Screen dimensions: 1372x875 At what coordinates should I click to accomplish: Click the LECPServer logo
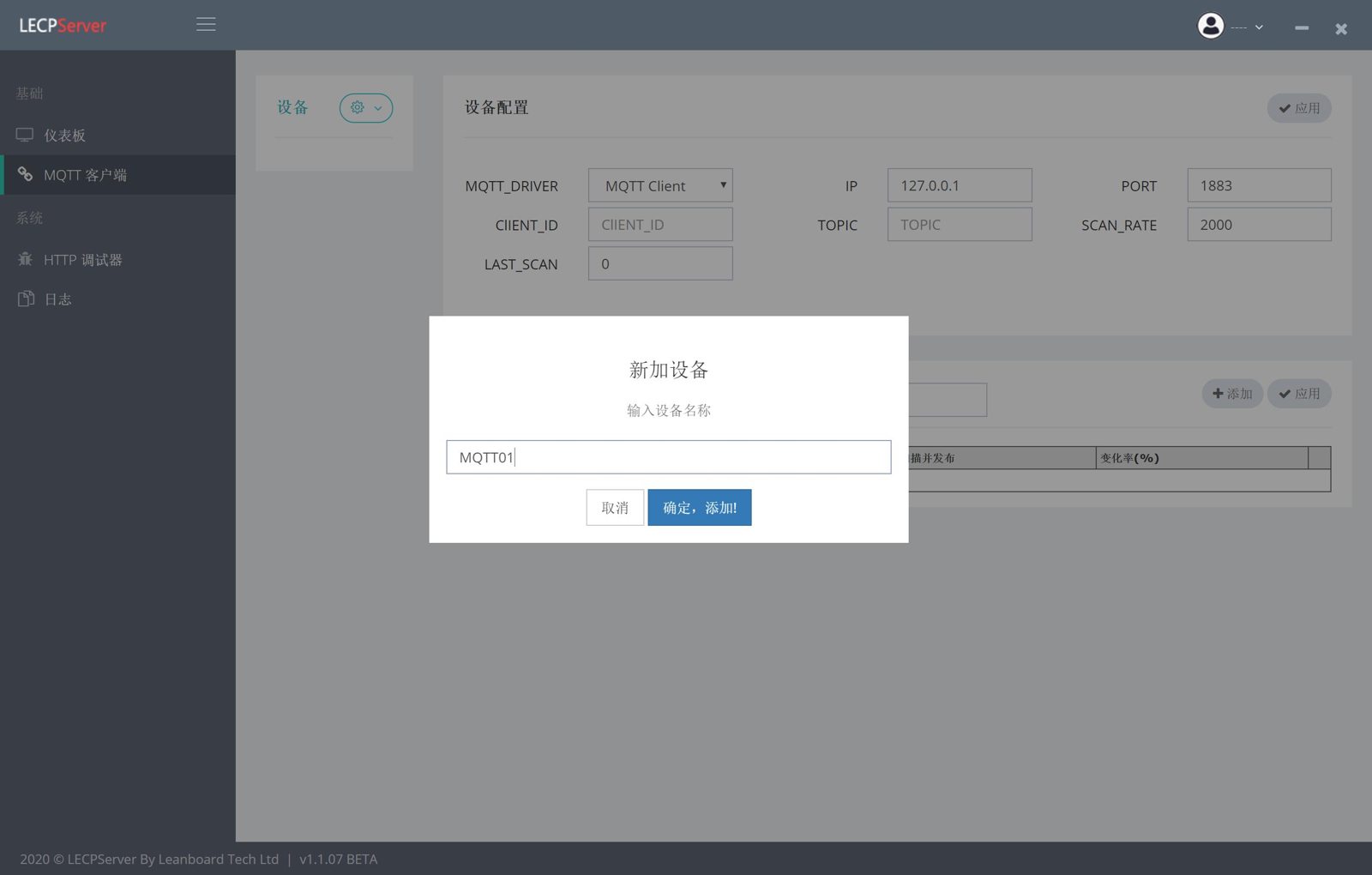point(63,26)
